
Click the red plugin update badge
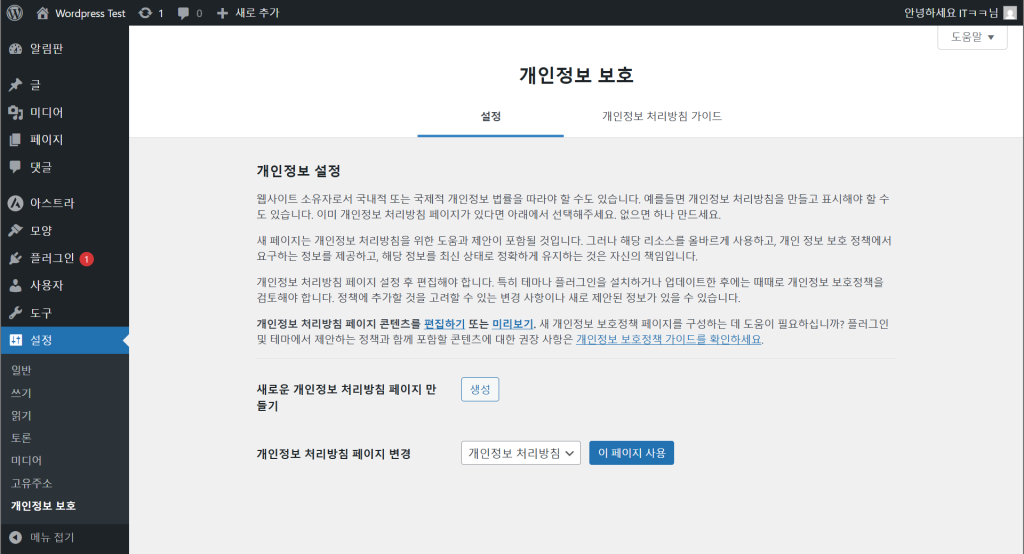point(86,259)
